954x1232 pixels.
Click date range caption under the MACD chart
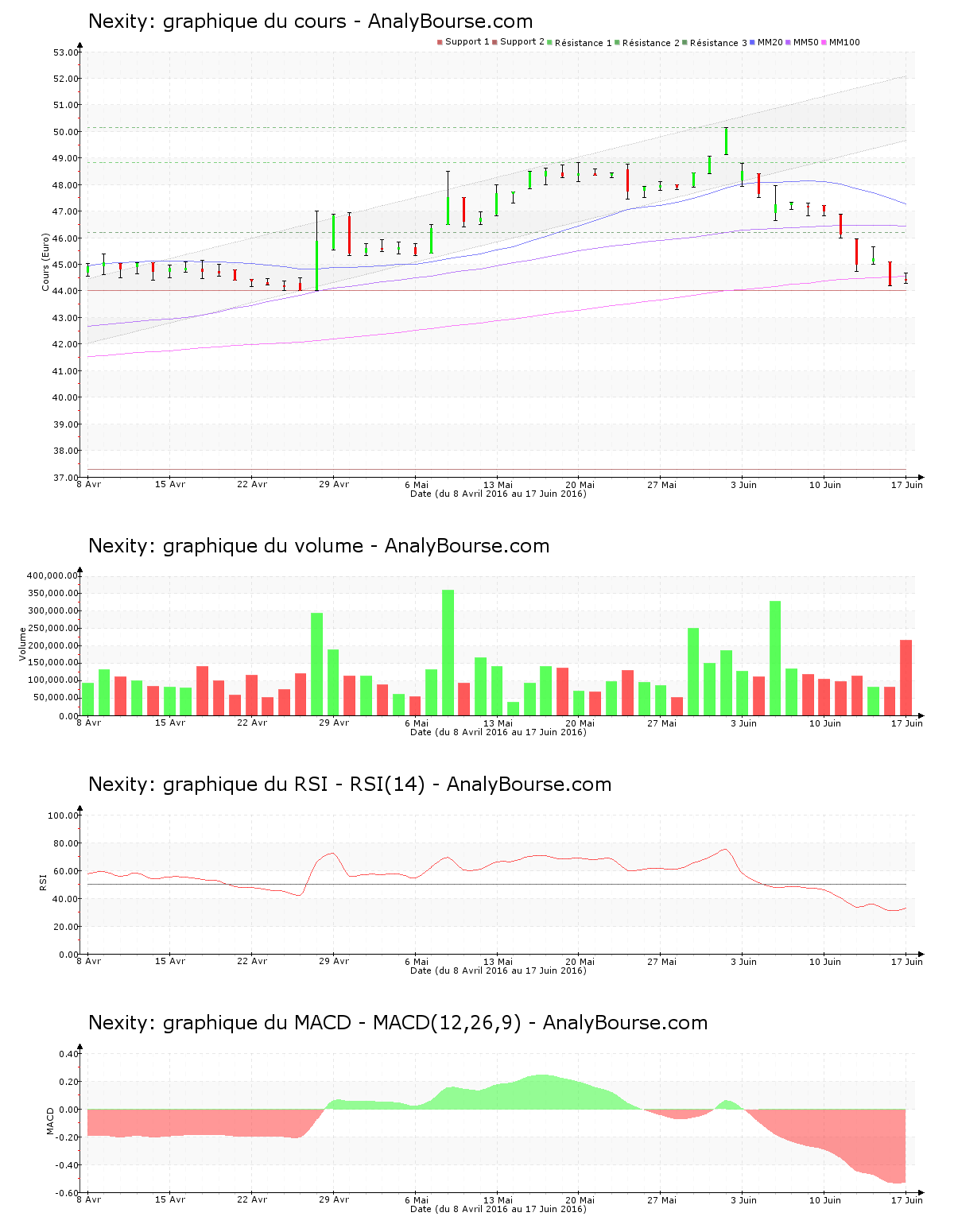pos(498,1209)
